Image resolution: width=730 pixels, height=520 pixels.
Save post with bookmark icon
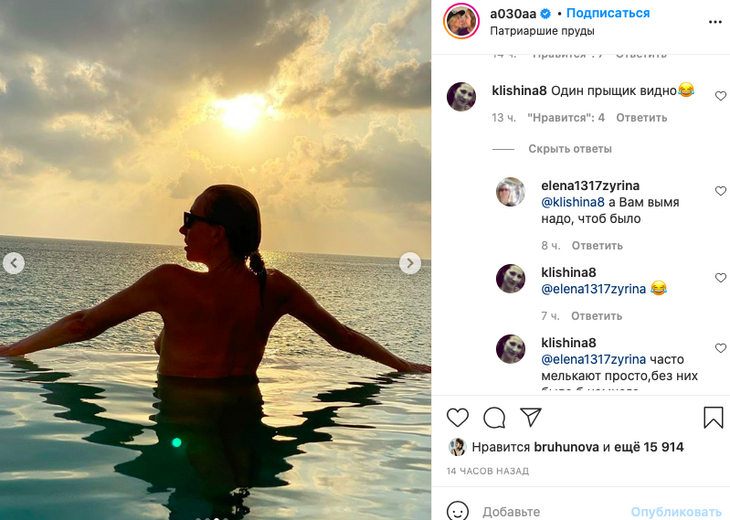(713, 417)
